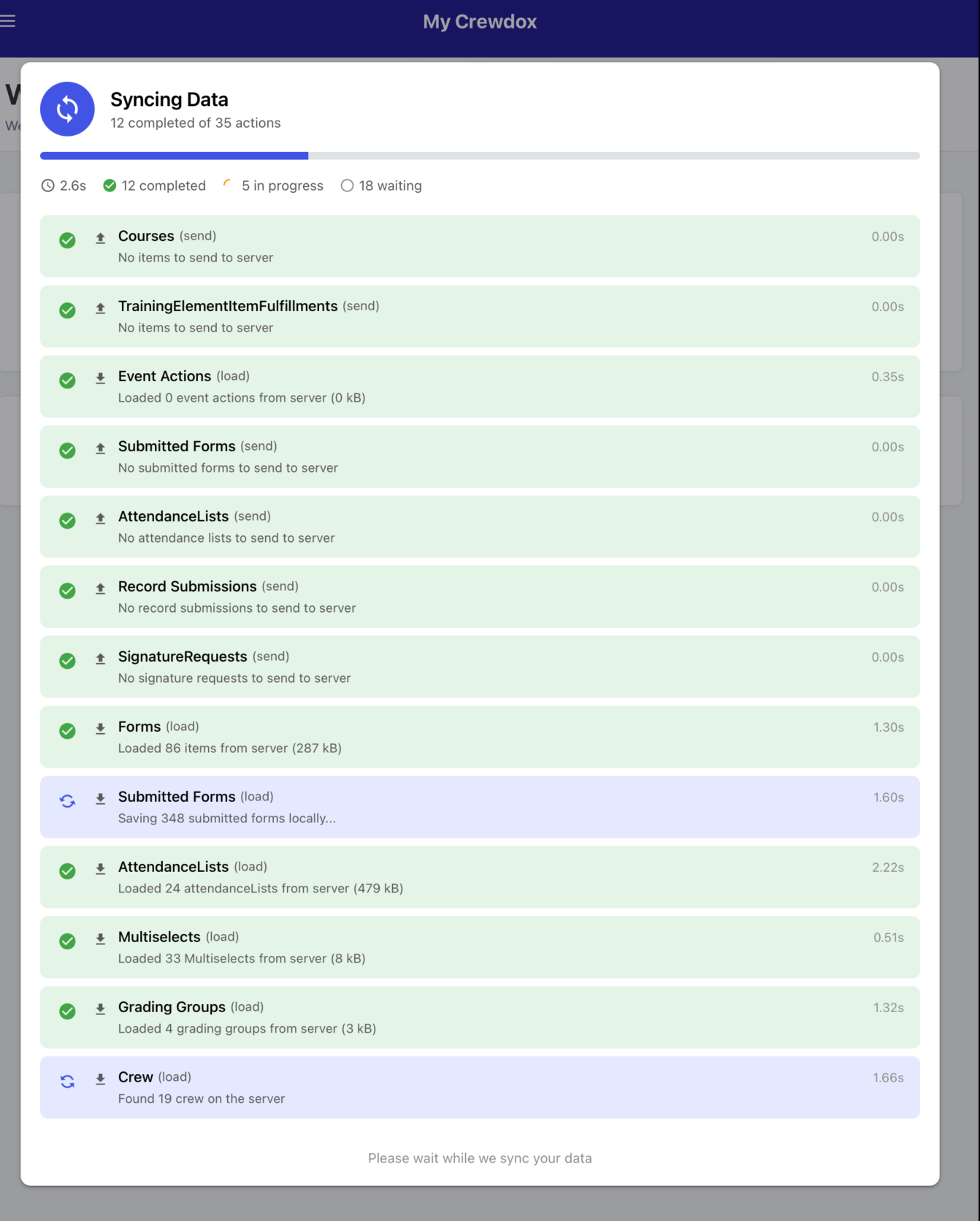Click the sync progress bar

click(480, 156)
